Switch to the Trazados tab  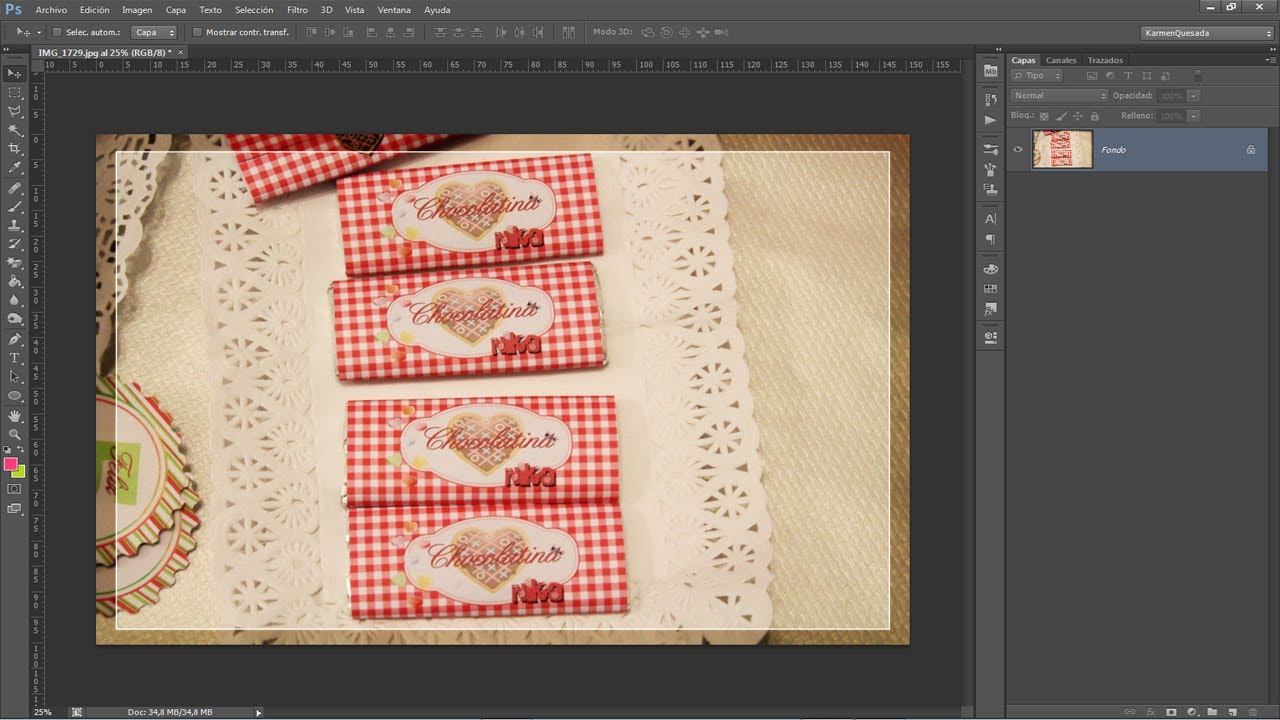click(x=1105, y=60)
